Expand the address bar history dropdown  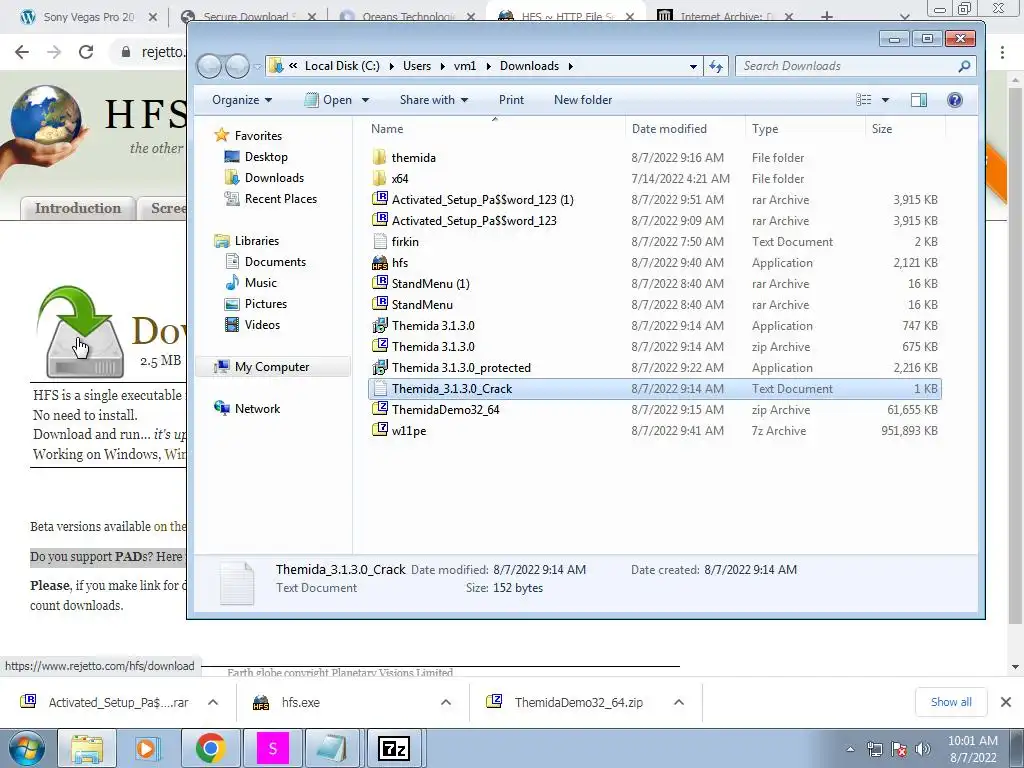693,66
